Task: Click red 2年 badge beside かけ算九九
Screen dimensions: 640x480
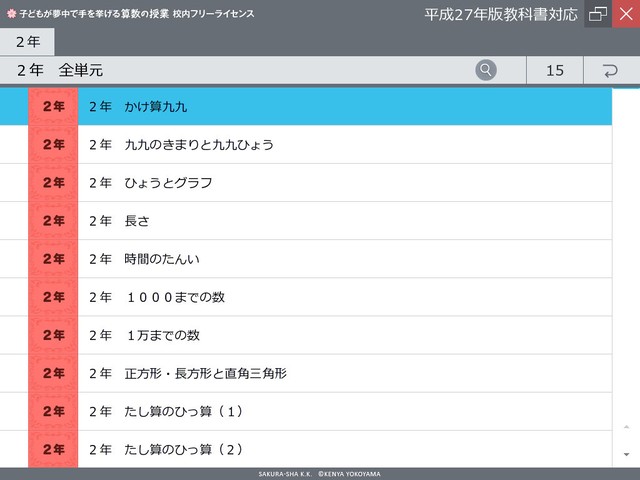Action: click(53, 107)
